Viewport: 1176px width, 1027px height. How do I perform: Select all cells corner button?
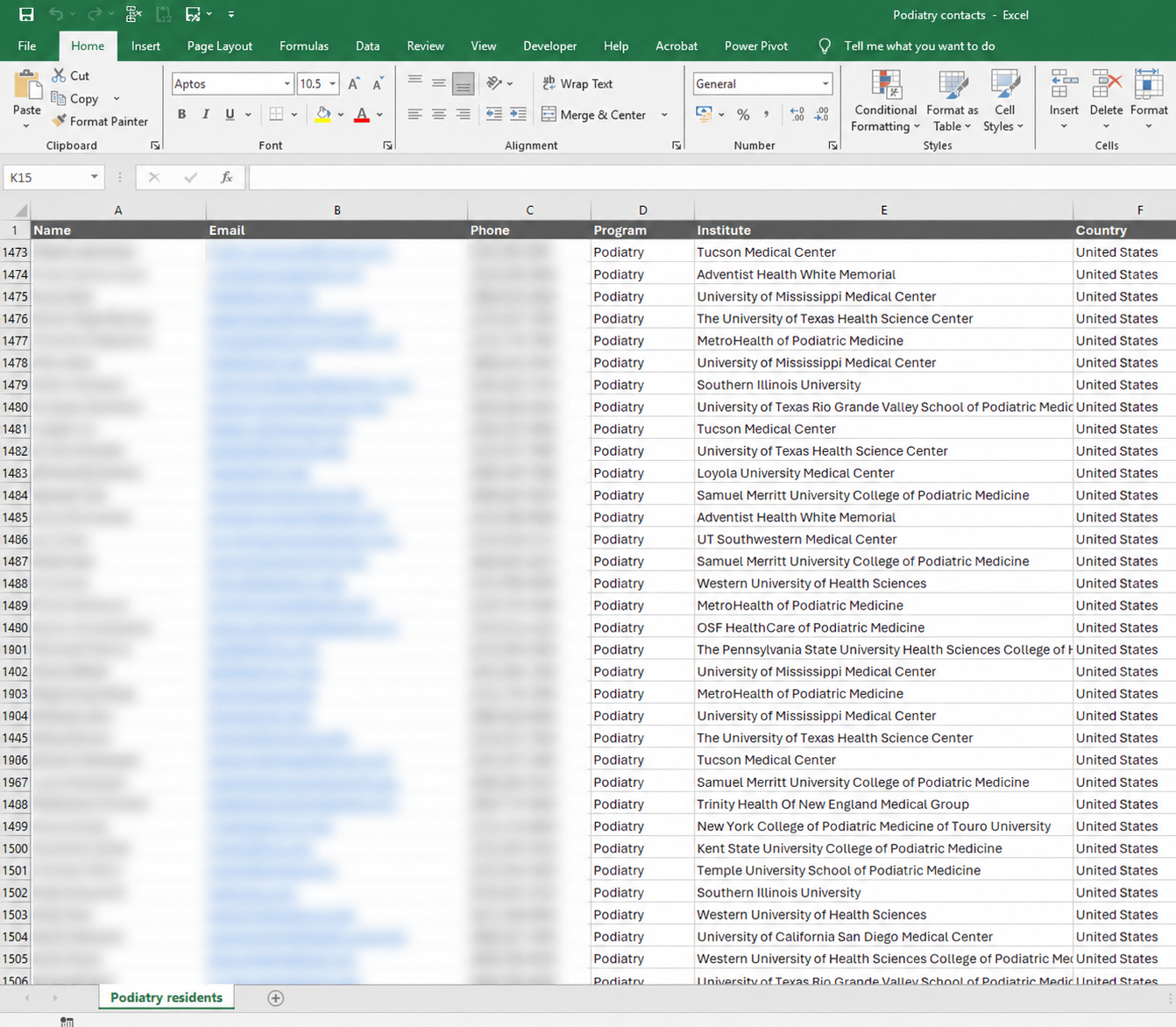pos(16,210)
